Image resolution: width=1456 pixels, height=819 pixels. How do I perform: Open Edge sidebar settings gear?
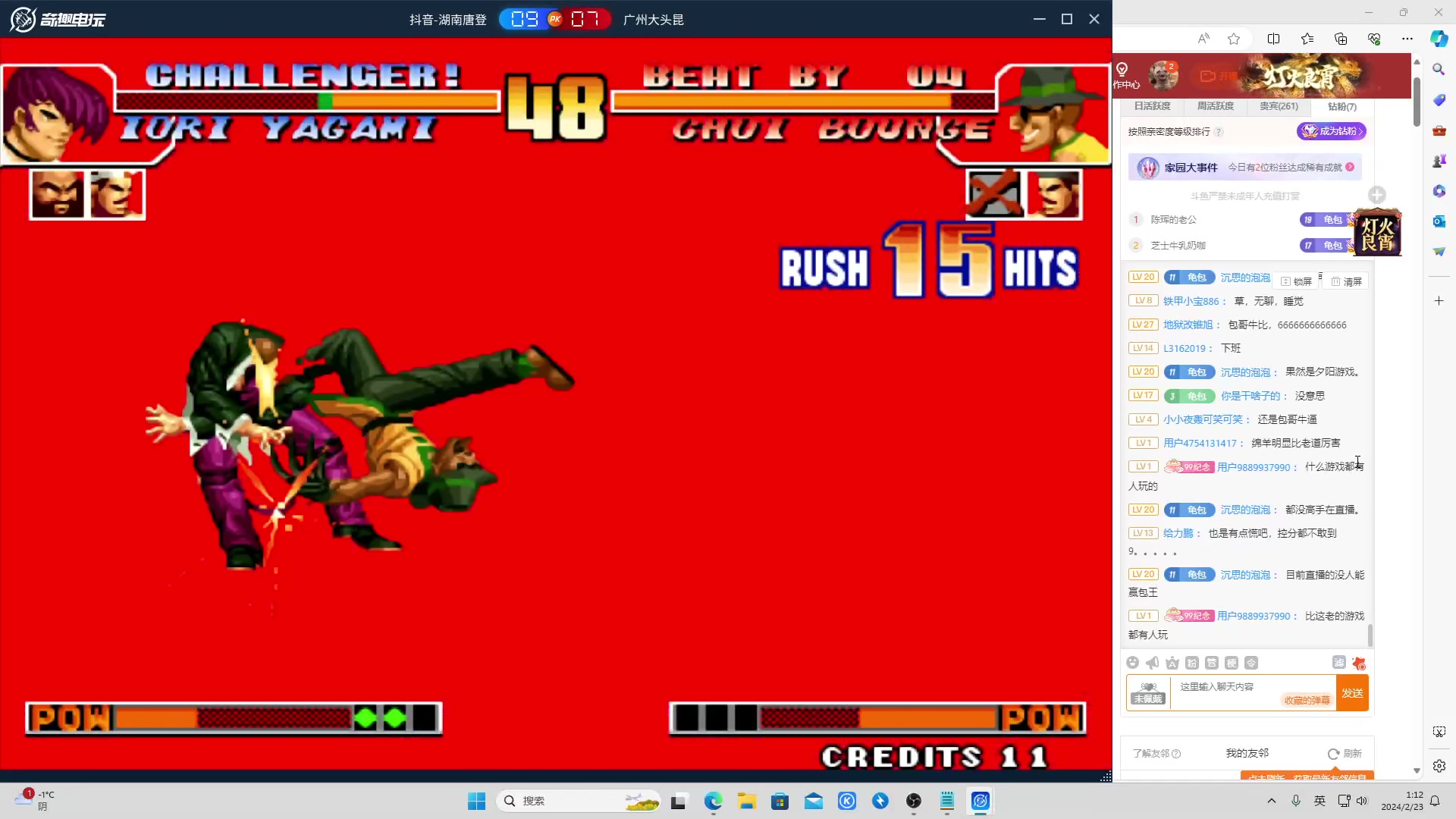(1439, 766)
